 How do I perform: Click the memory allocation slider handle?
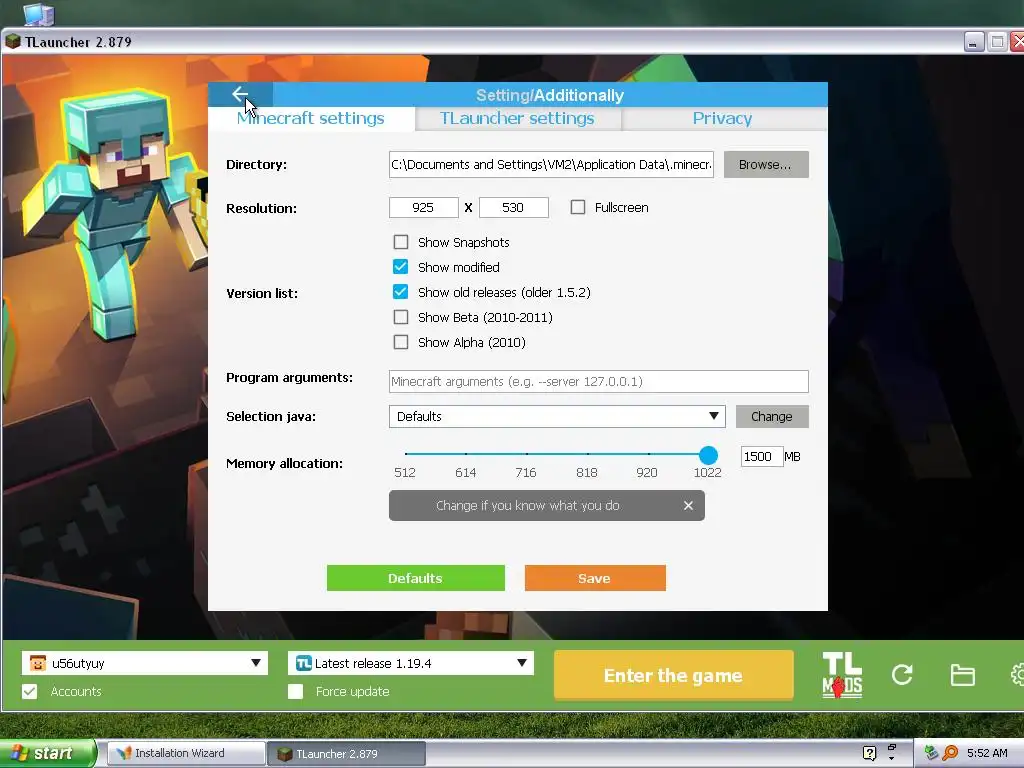(x=708, y=455)
